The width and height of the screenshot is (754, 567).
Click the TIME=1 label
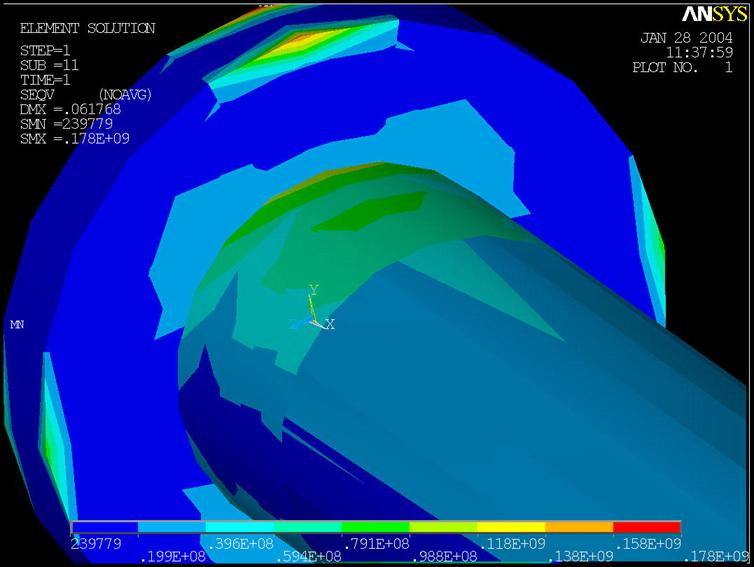tap(45, 80)
